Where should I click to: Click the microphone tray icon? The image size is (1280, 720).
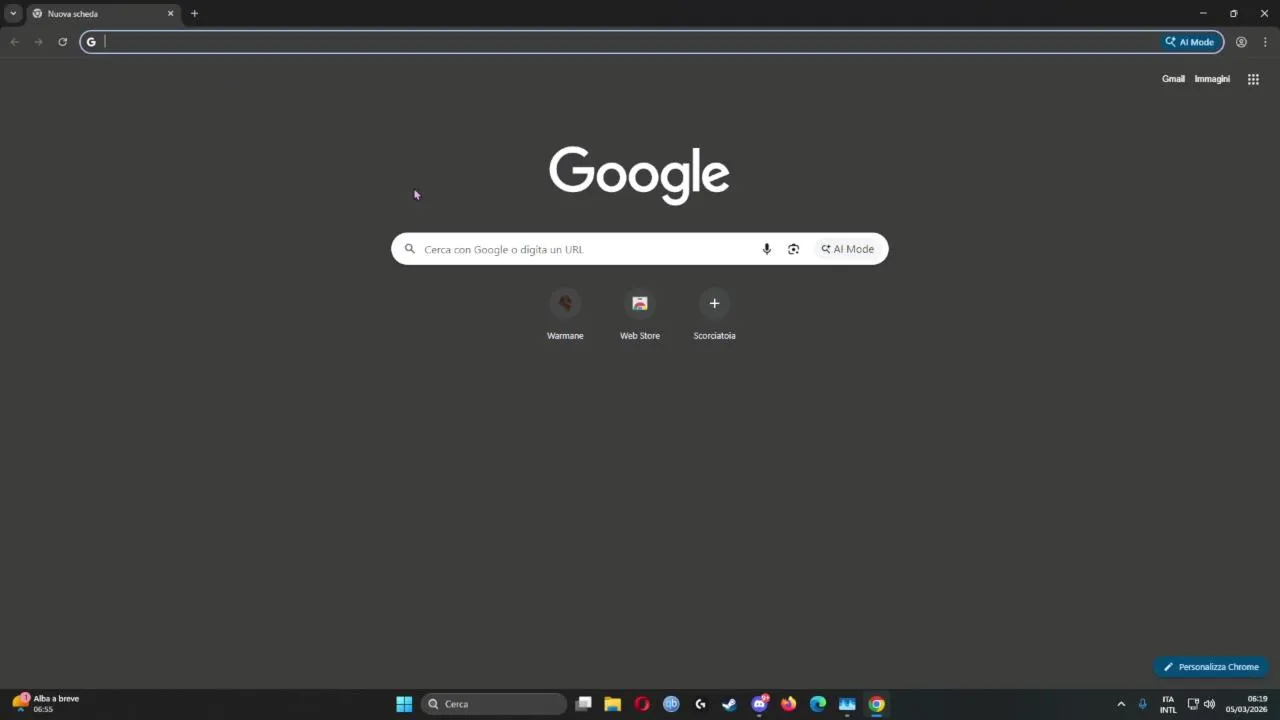[1143, 704]
